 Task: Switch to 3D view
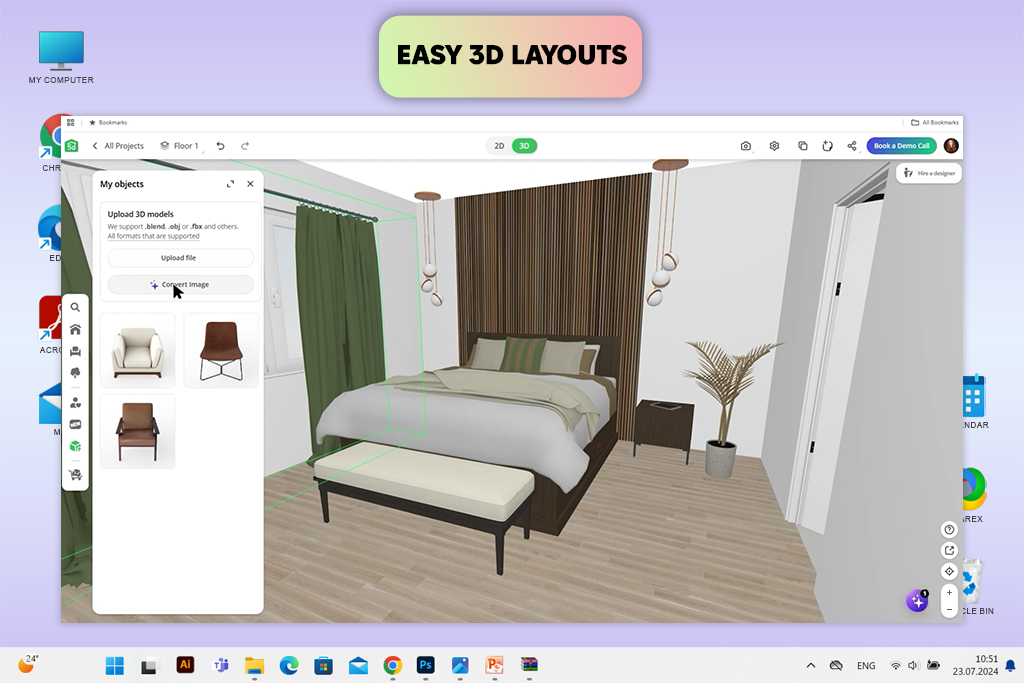click(524, 146)
